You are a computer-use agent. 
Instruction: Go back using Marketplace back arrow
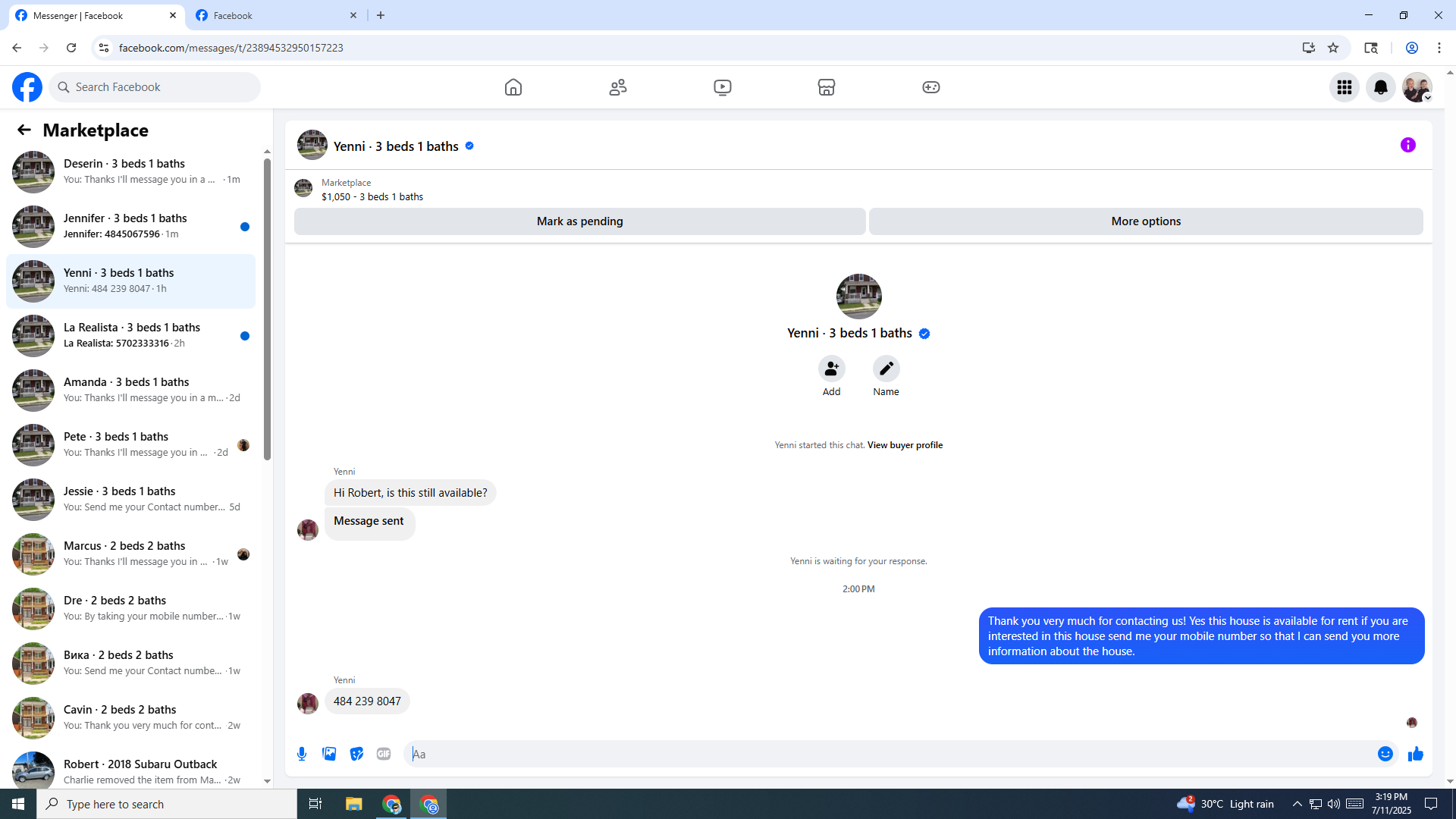pos(24,130)
